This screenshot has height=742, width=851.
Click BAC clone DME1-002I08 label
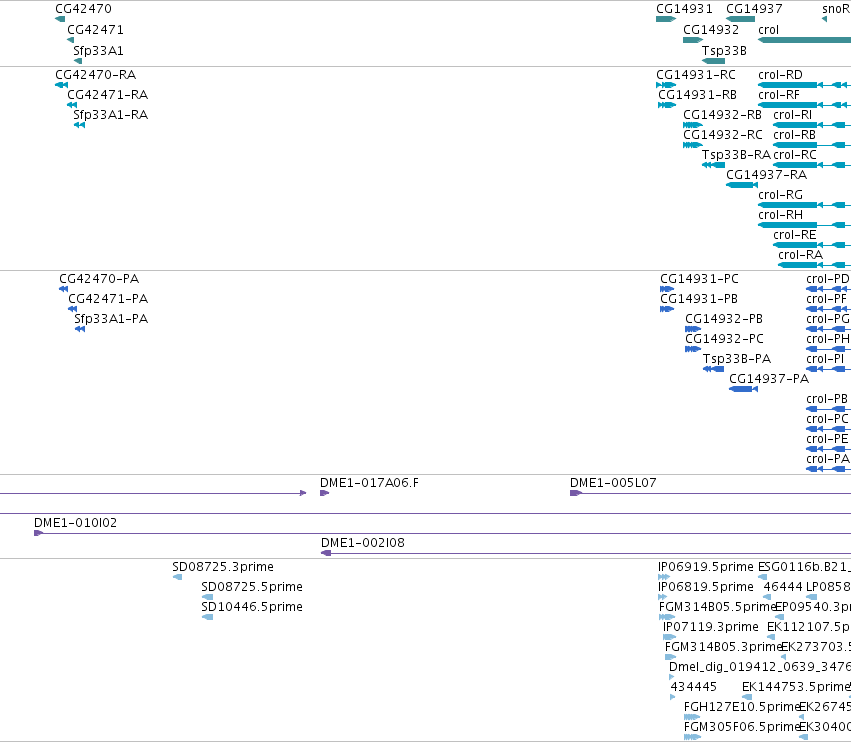pyautogui.click(x=363, y=543)
